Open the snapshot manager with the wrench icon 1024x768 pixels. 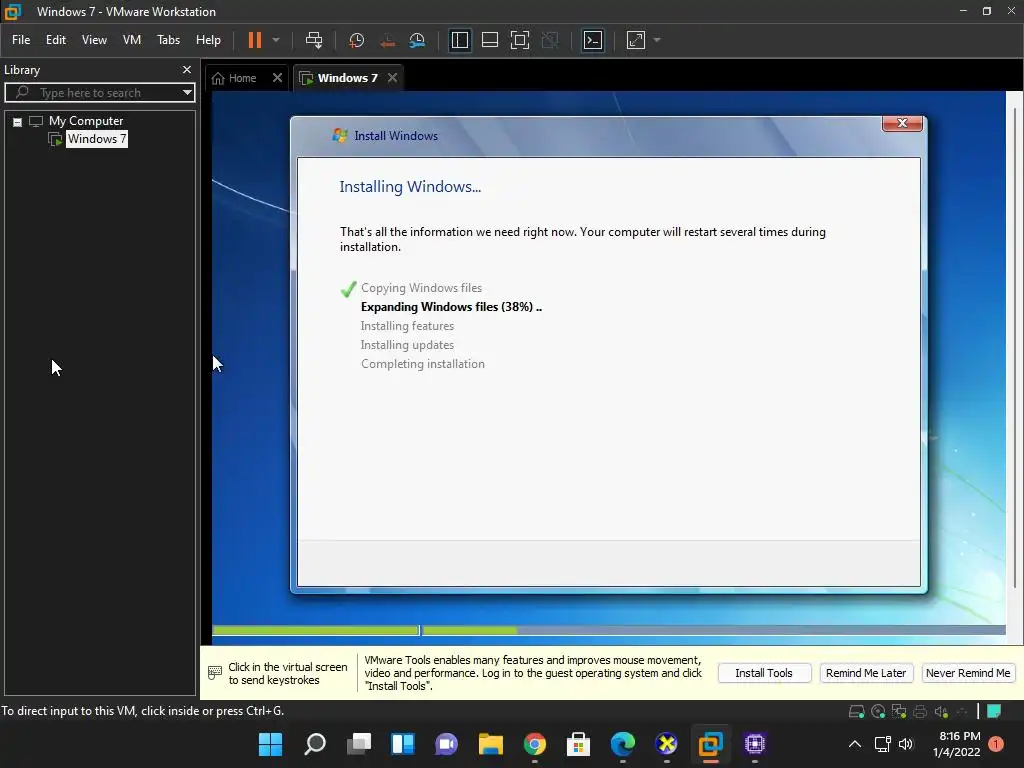[417, 40]
